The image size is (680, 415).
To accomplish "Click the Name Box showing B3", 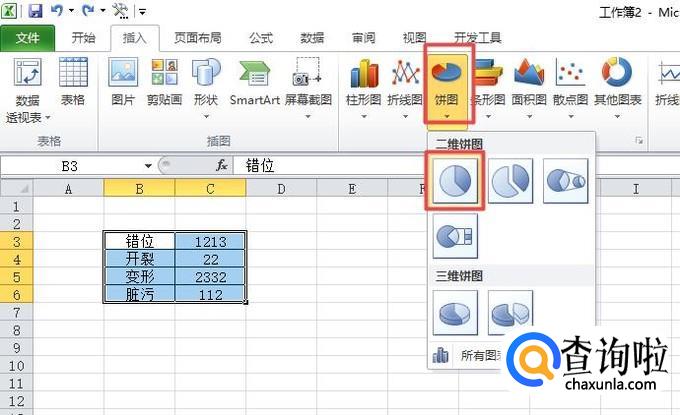I will [72, 166].
